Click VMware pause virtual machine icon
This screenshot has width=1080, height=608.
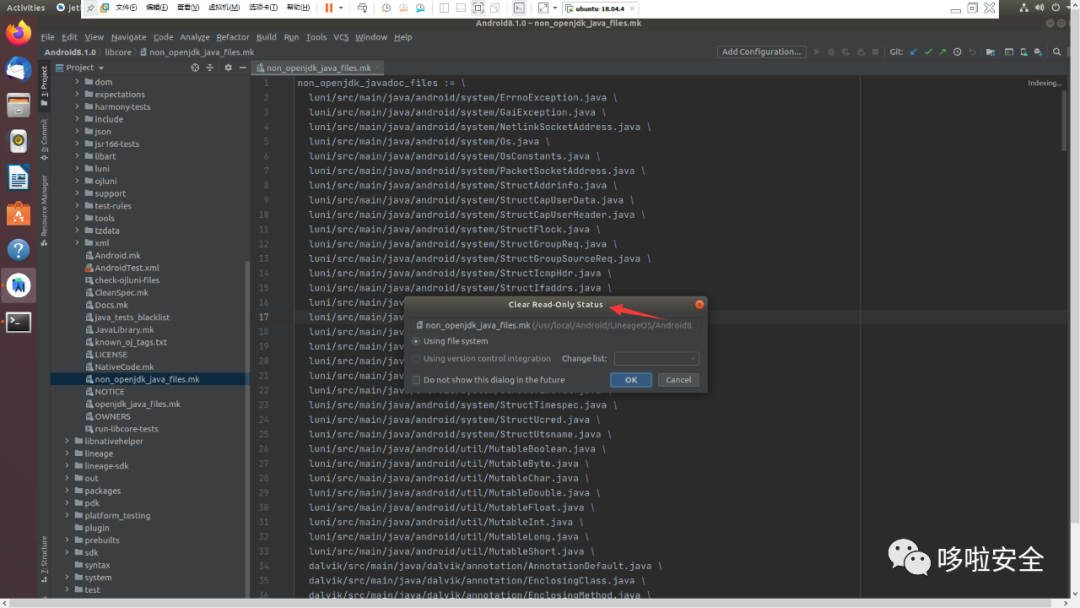pos(329,8)
